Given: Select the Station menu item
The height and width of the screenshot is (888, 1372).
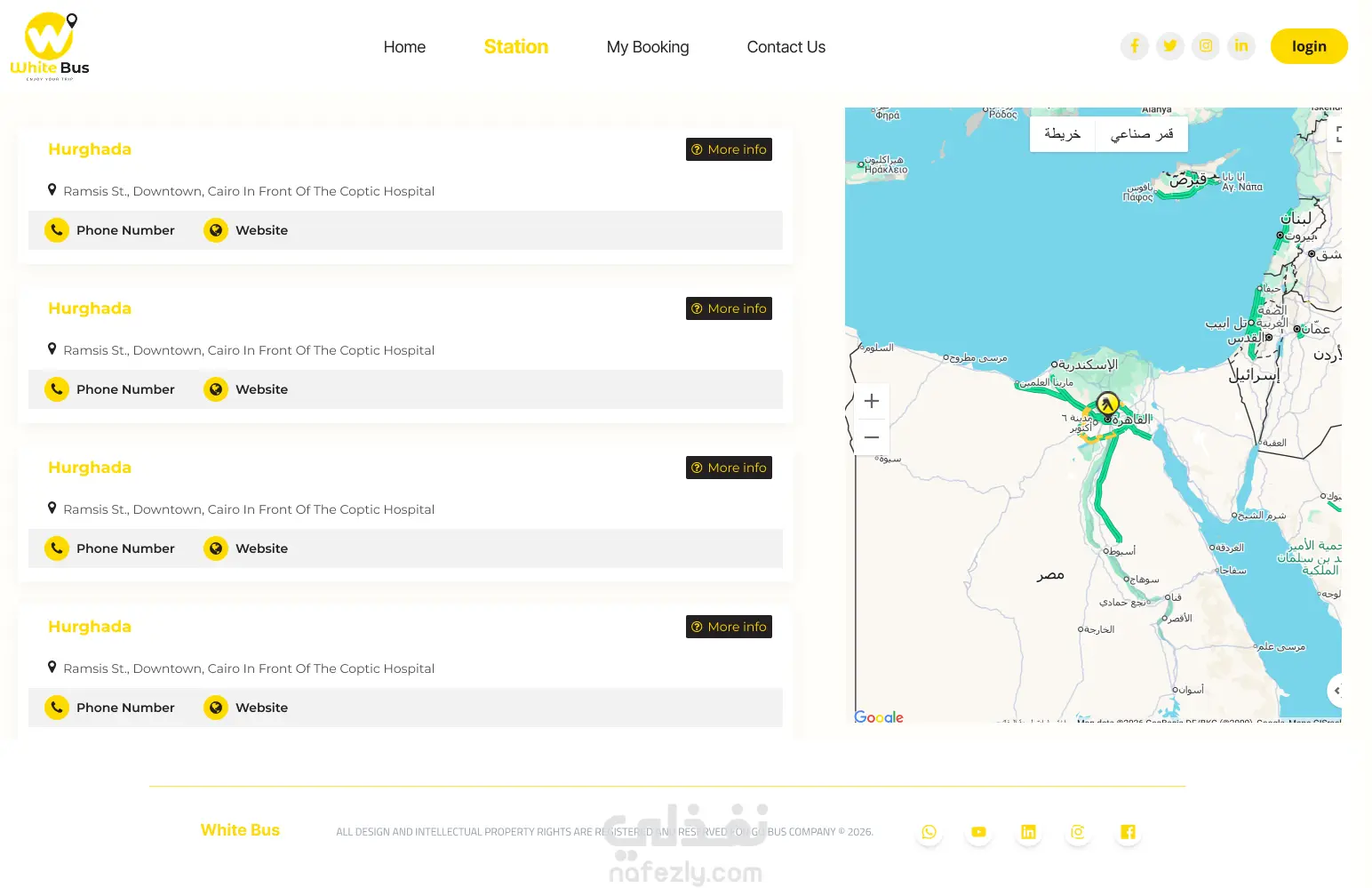Looking at the screenshot, I should pyautogui.click(x=516, y=47).
